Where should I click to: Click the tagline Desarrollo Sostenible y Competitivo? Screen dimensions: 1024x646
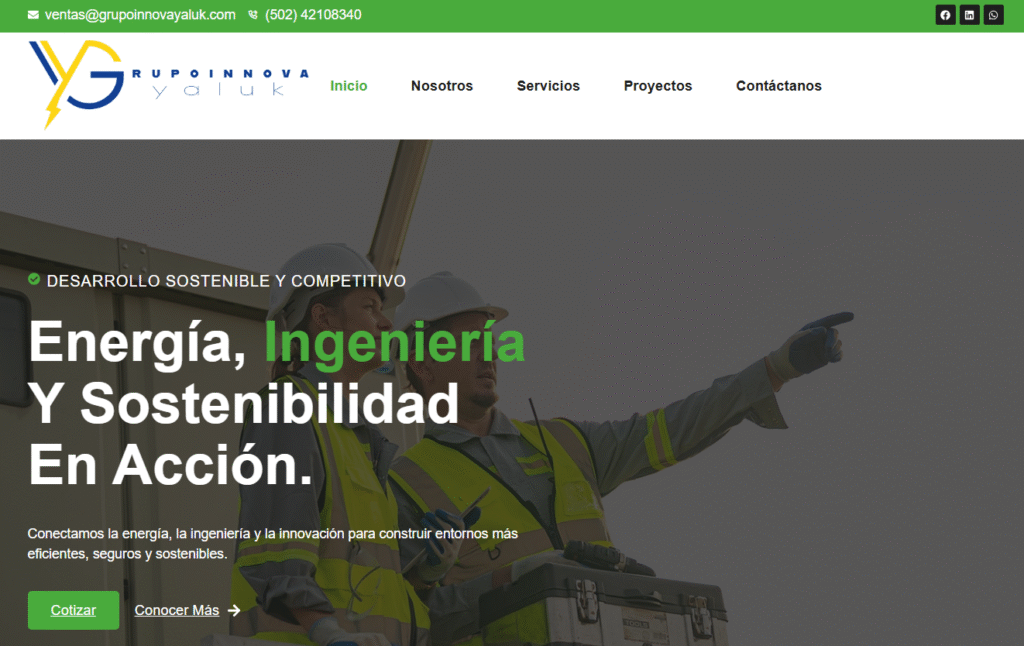click(226, 281)
